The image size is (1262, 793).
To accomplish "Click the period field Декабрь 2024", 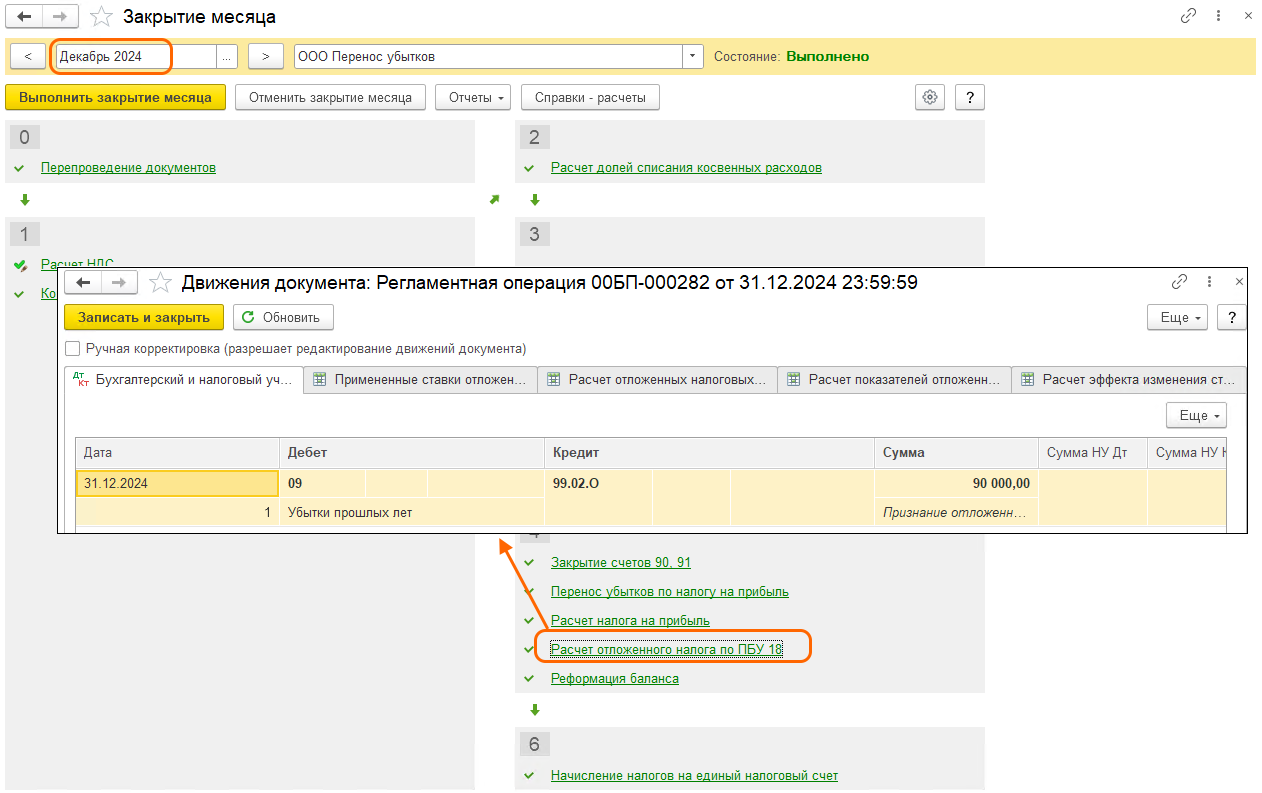I will (x=135, y=57).
